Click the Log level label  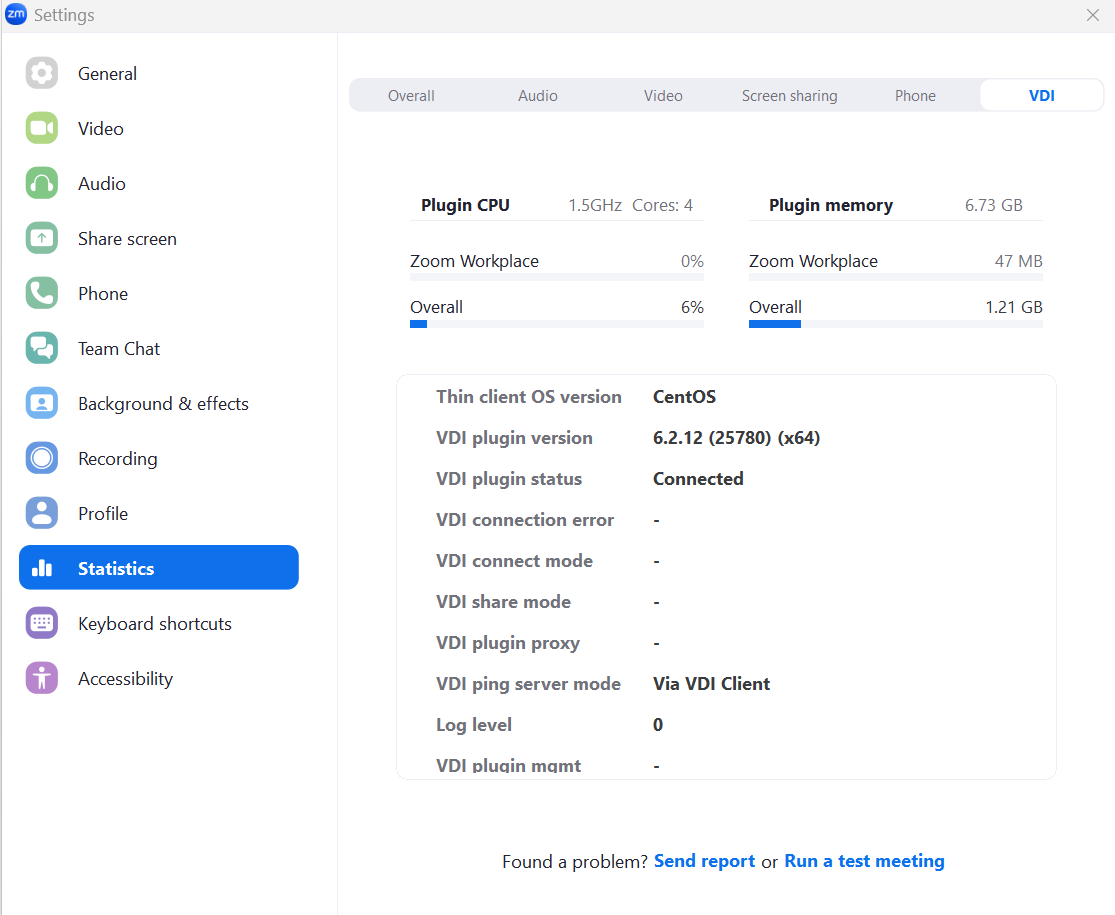pos(474,725)
